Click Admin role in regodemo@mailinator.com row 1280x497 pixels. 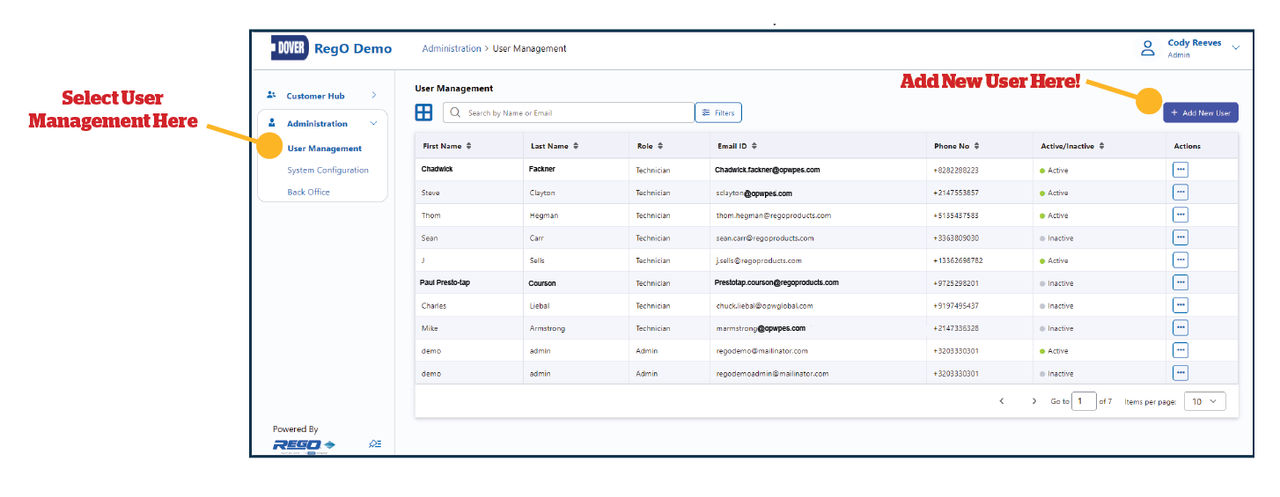tap(647, 351)
